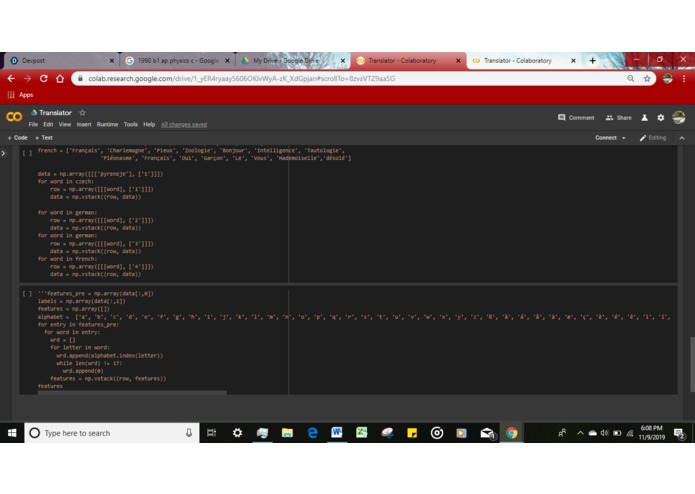Open the Tools menu

coord(130,124)
